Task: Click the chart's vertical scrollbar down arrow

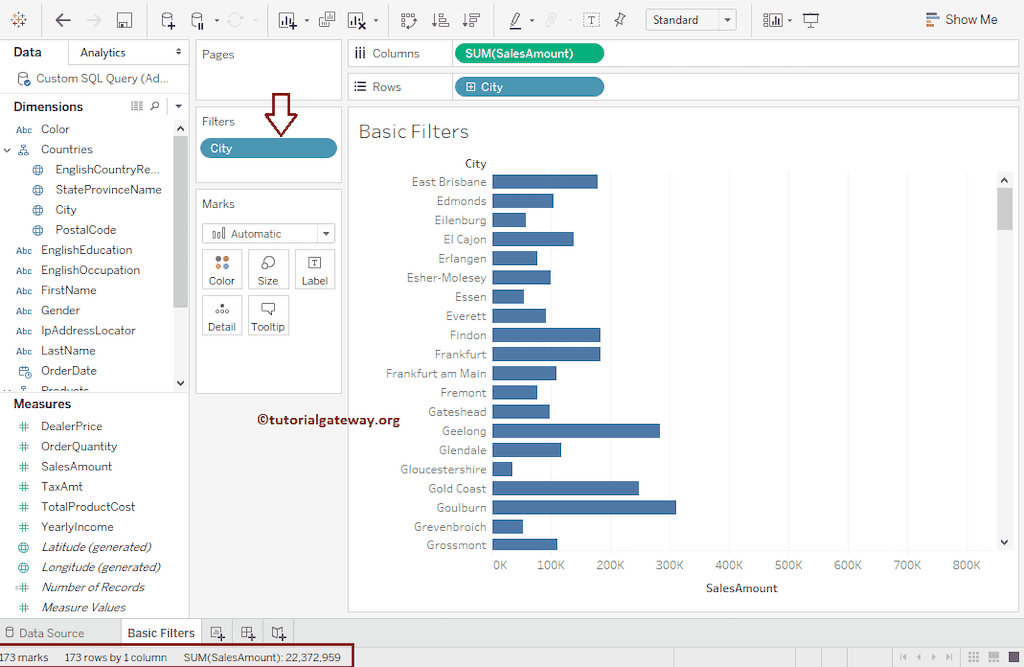Action: 1005,542
